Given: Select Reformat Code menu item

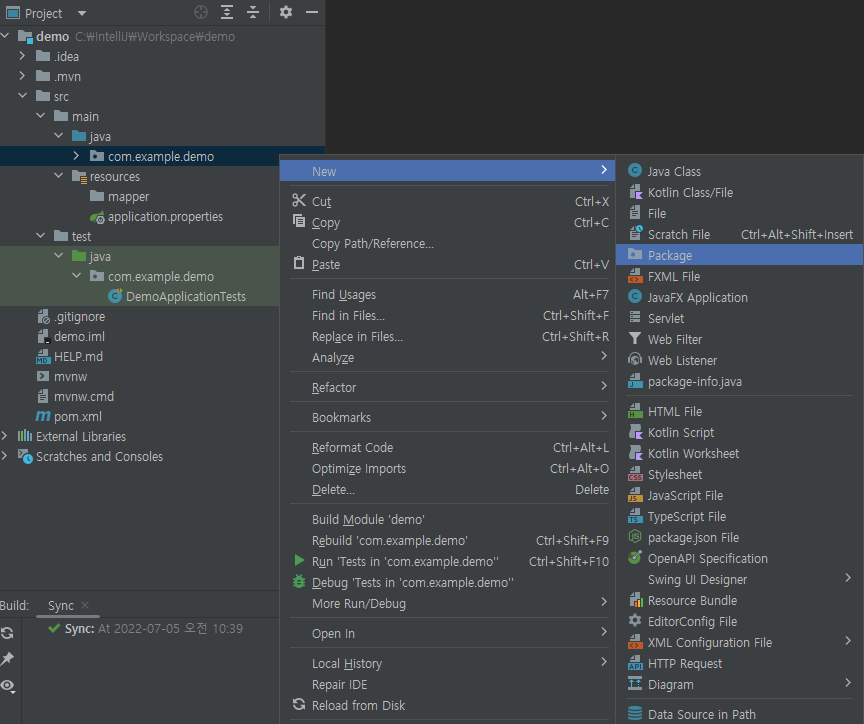Looking at the screenshot, I should (x=353, y=447).
